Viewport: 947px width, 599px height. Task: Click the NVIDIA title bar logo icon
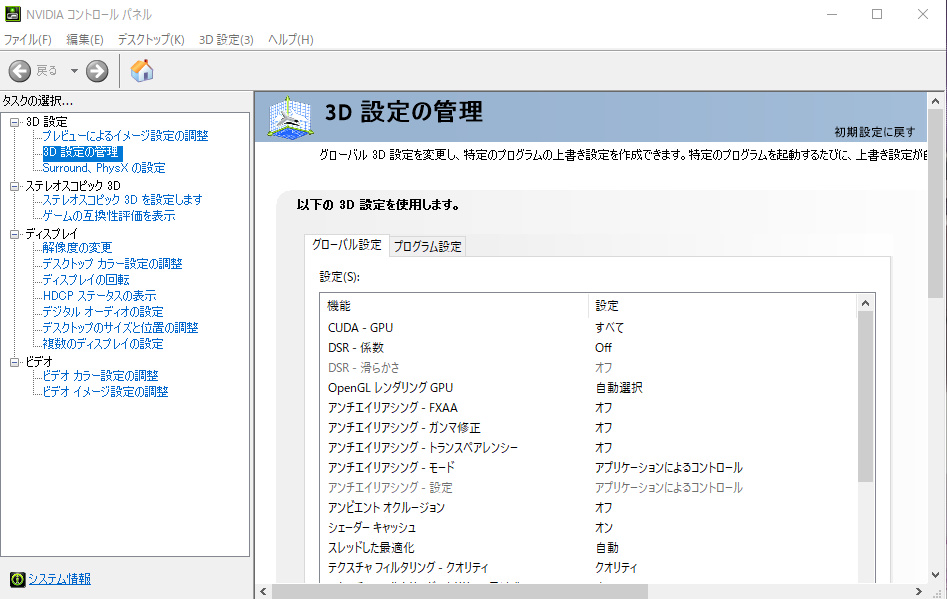coord(13,14)
